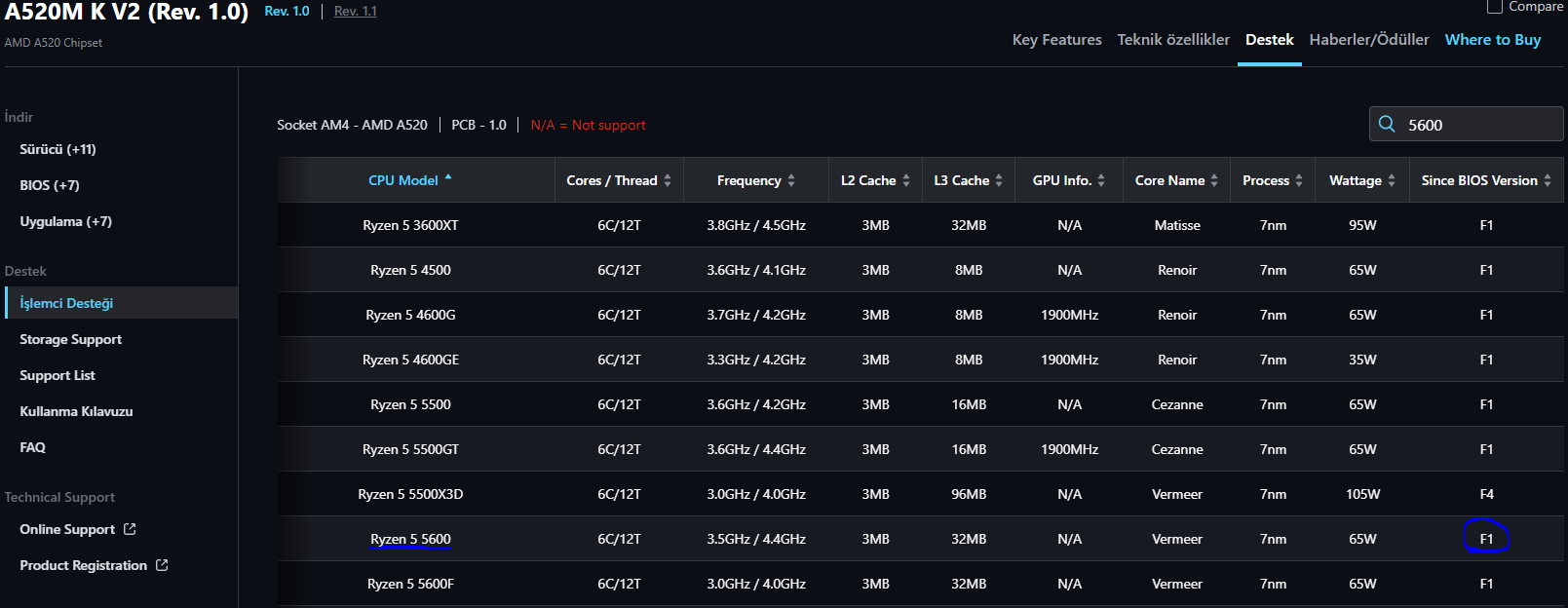Open Product Registration link
The height and width of the screenshot is (608, 1568).
(x=83, y=565)
